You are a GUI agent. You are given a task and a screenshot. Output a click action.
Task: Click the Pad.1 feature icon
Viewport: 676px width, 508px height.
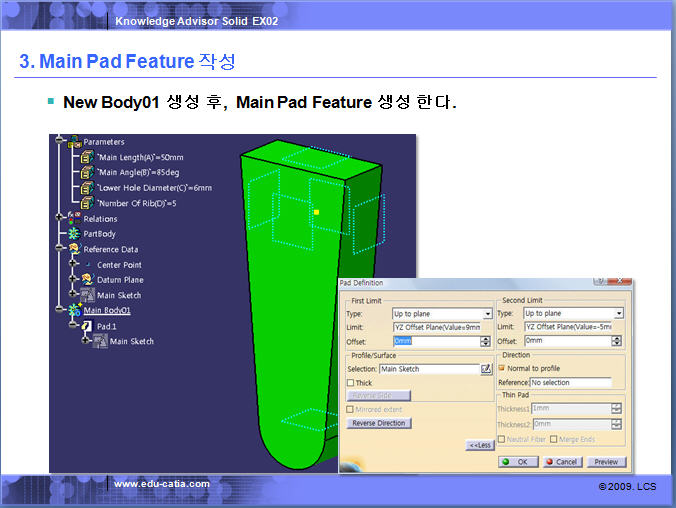pos(87,326)
